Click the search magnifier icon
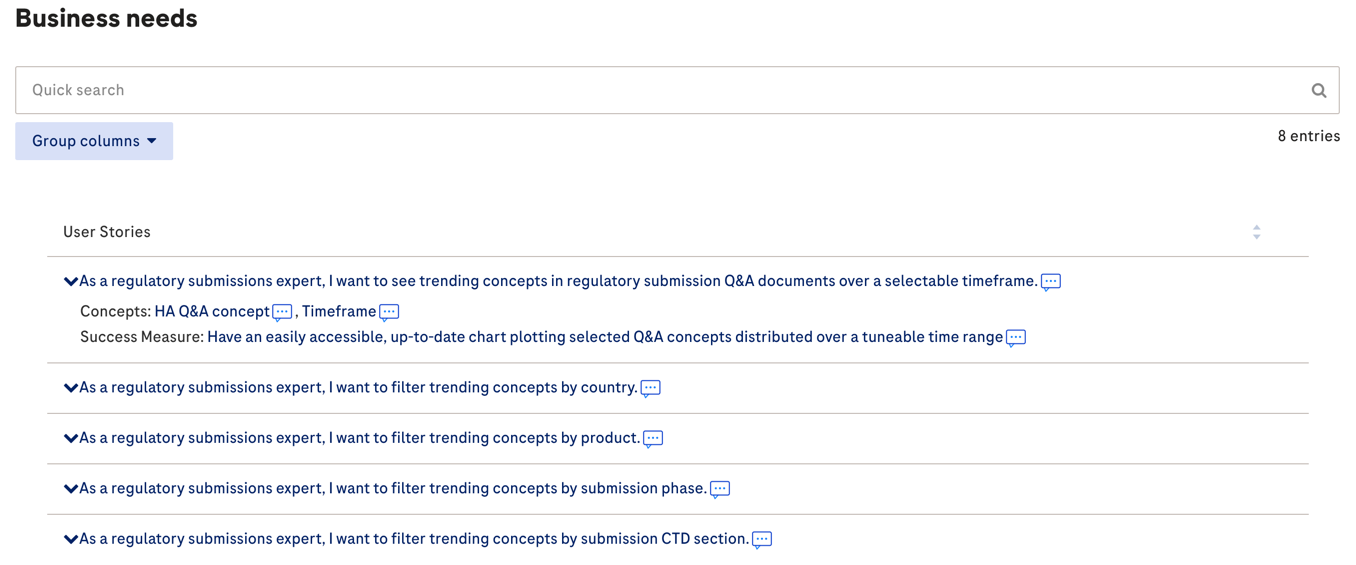The width and height of the screenshot is (1356, 565). pos(1318,91)
